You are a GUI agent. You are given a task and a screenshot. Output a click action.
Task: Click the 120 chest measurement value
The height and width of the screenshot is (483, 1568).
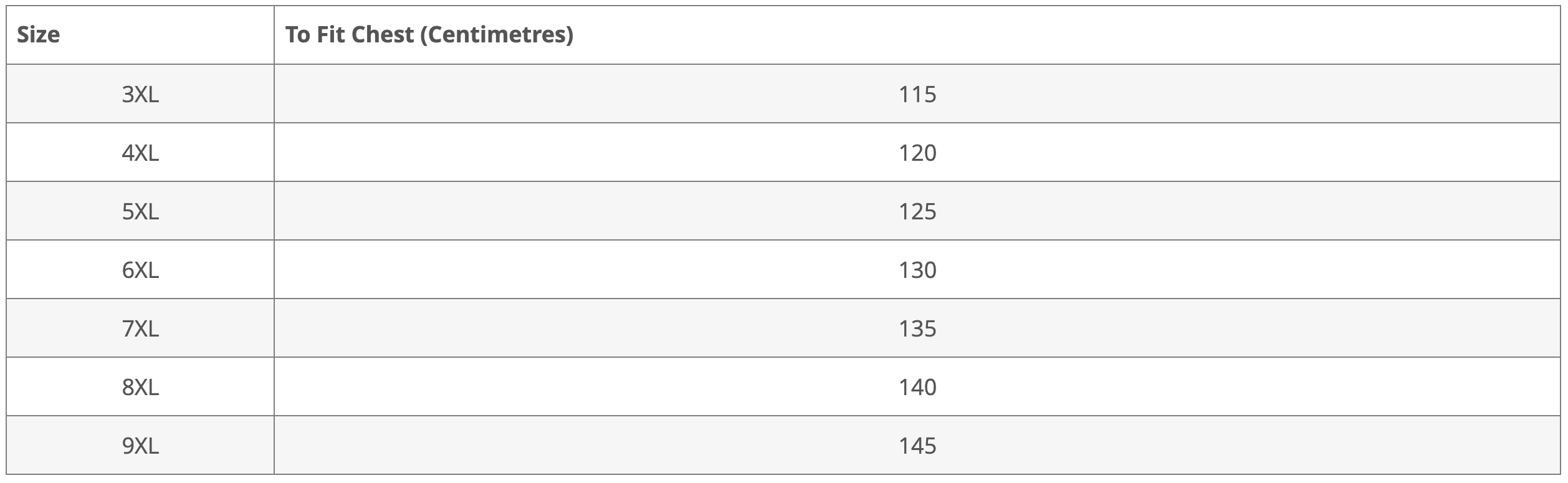pyautogui.click(x=917, y=153)
